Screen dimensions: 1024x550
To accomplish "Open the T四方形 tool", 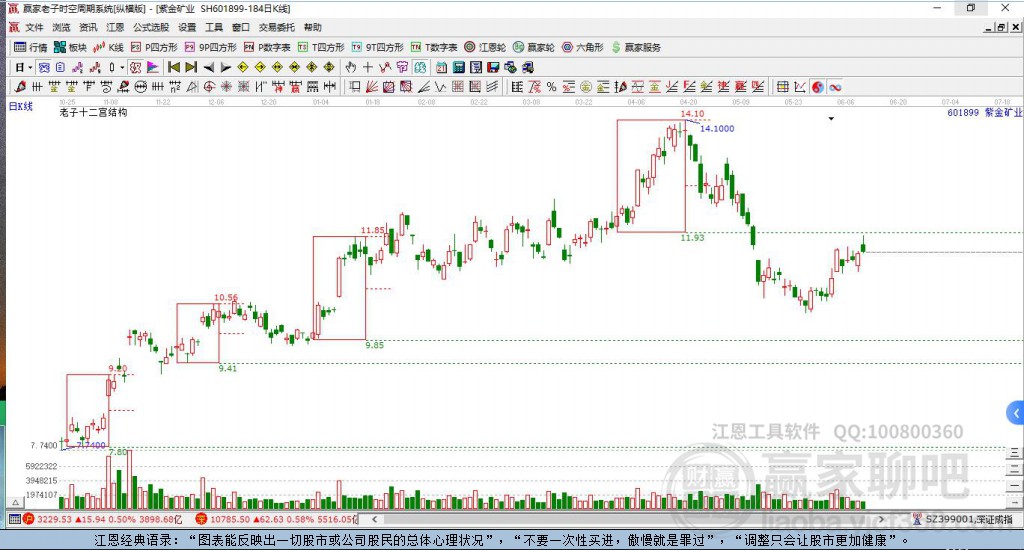I will (321, 47).
